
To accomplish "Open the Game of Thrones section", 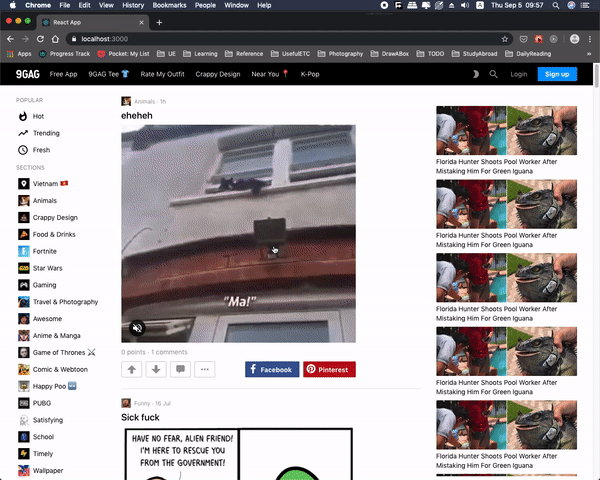I will tap(57, 352).
